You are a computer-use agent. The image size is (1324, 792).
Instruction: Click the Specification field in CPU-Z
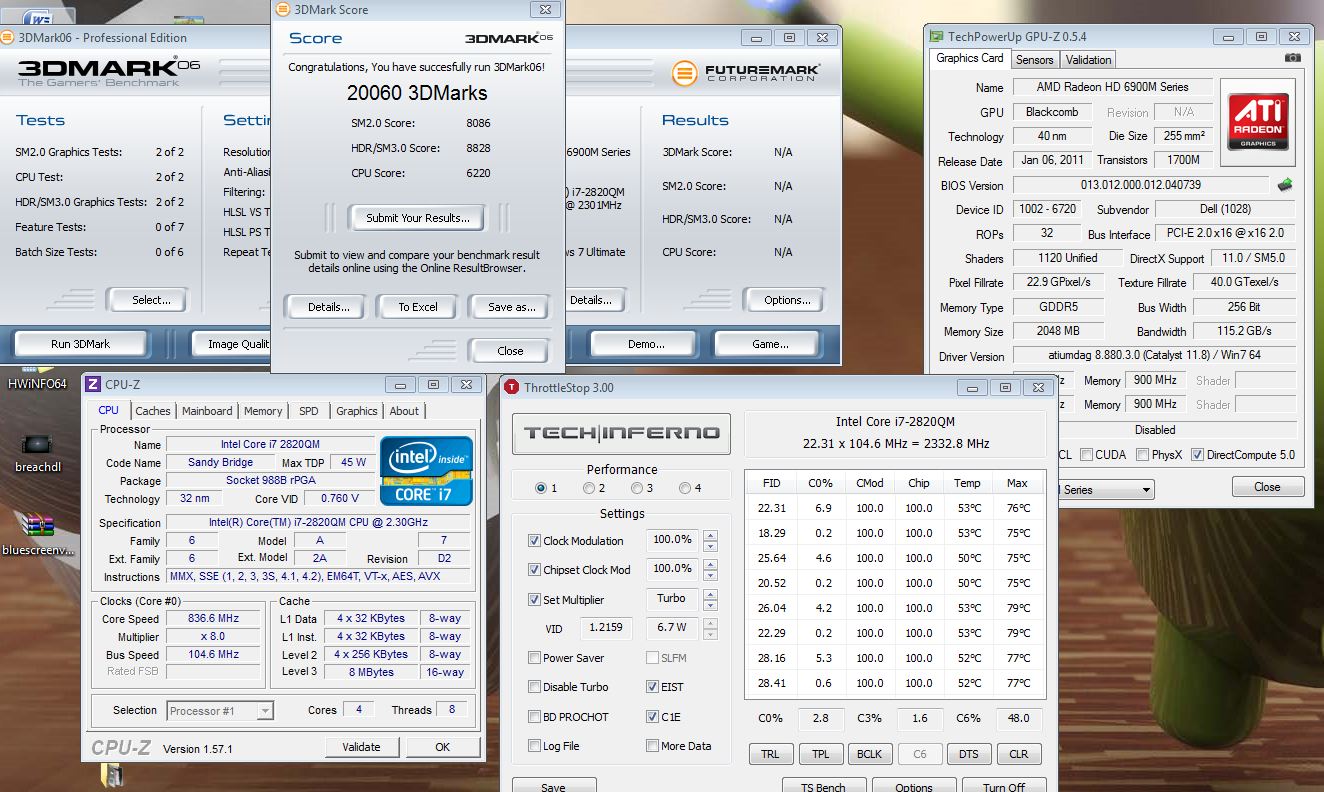tap(317, 522)
